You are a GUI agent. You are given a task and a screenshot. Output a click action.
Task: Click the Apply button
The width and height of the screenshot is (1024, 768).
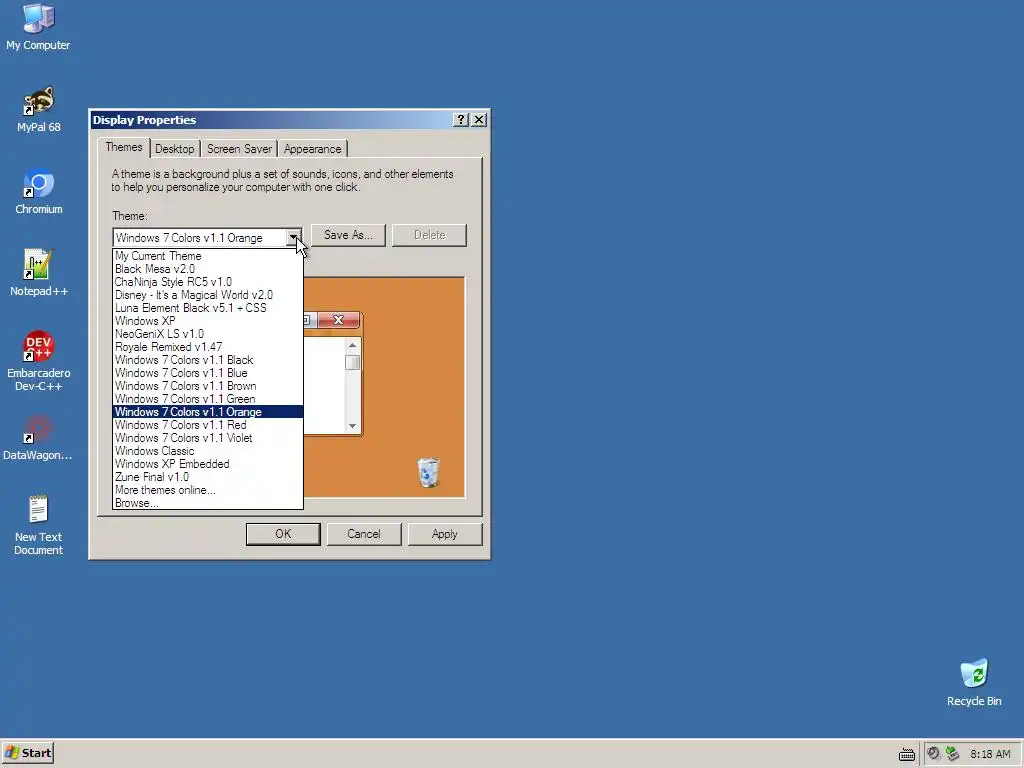click(445, 534)
